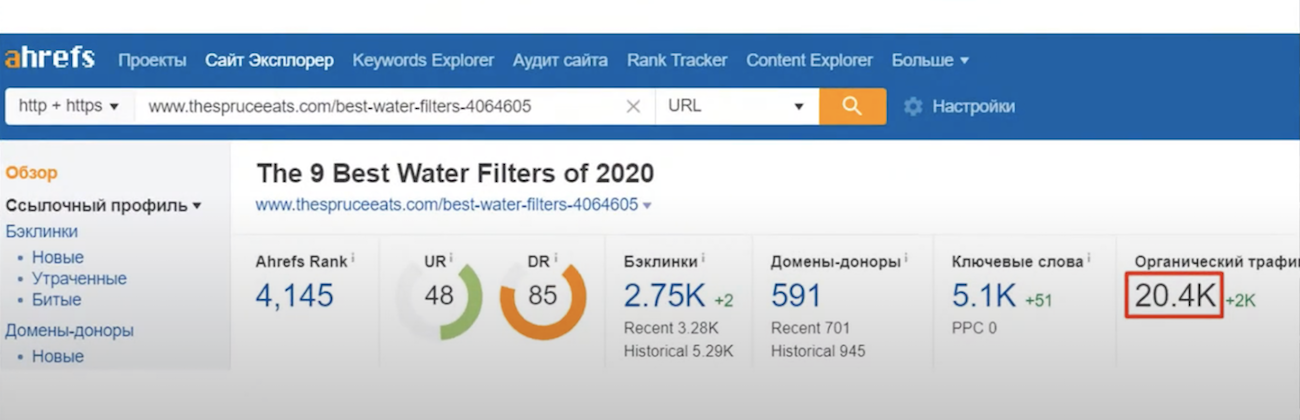Open Новые under Бэклинки
This screenshot has width=1300, height=420.
(58, 257)
